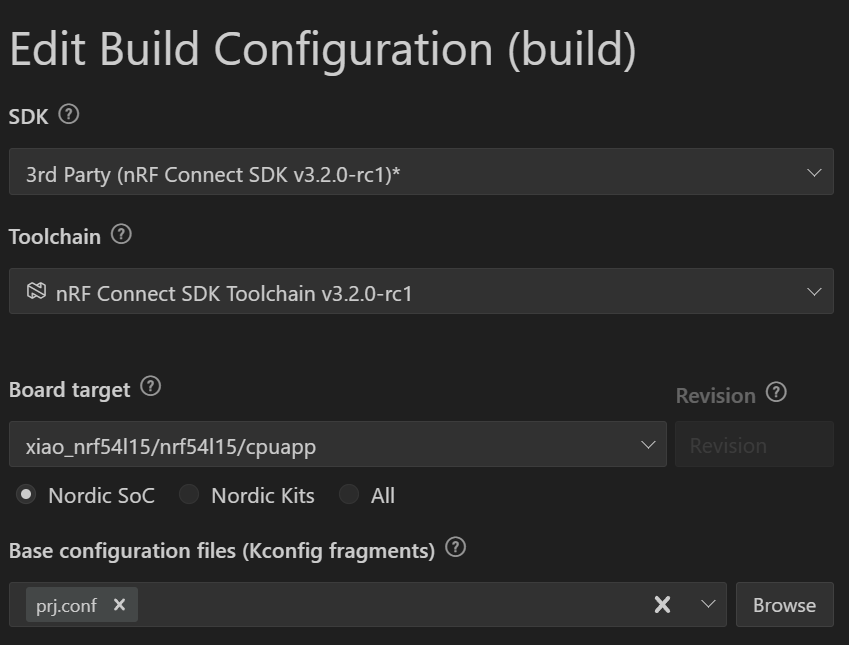This screenshot has width=849, height=645.
Task: Click the help icon beside Board target
Action: [151, 386]
